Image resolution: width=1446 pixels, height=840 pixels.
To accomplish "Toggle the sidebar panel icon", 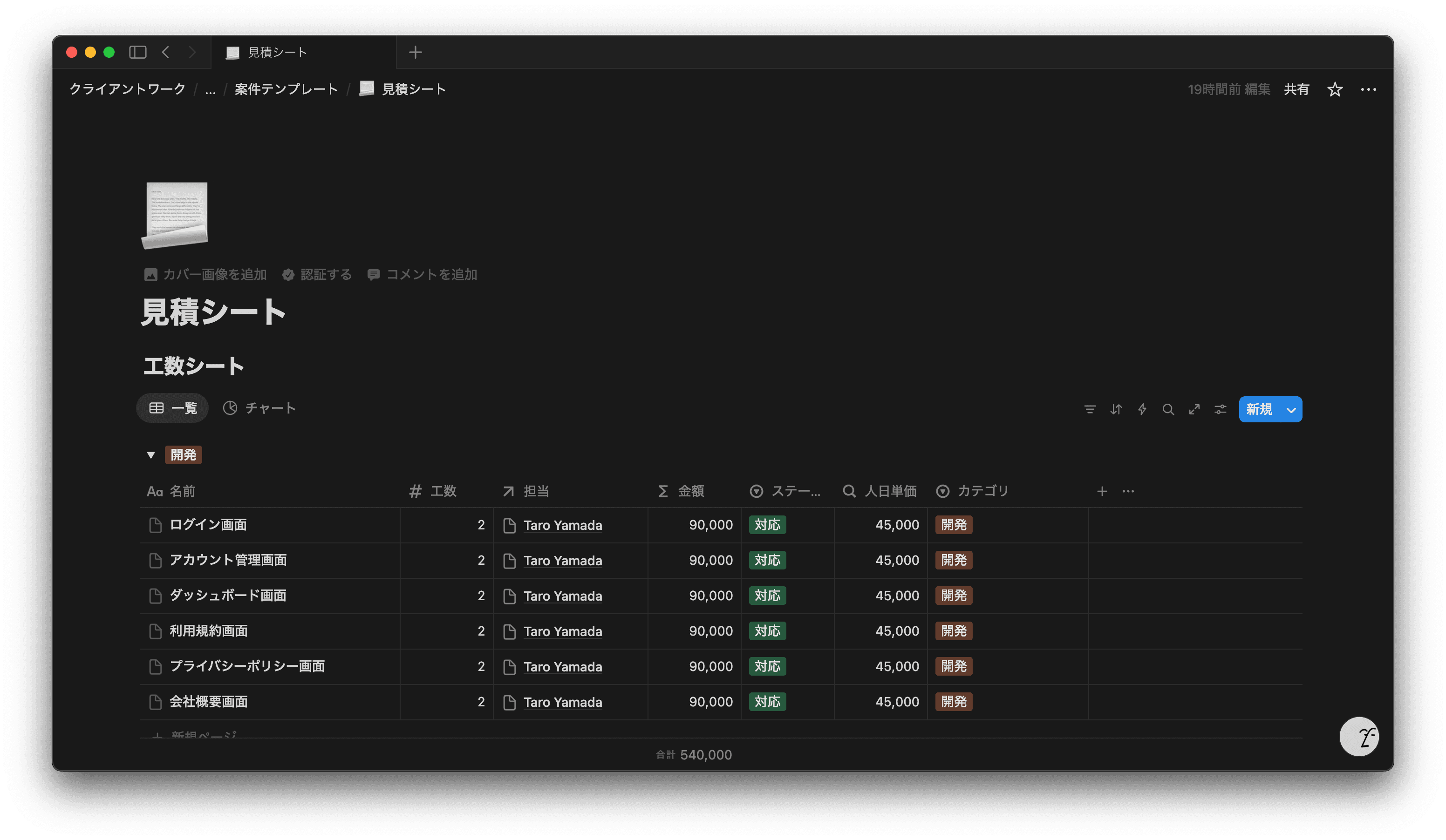I will click(x=138, y=52).
